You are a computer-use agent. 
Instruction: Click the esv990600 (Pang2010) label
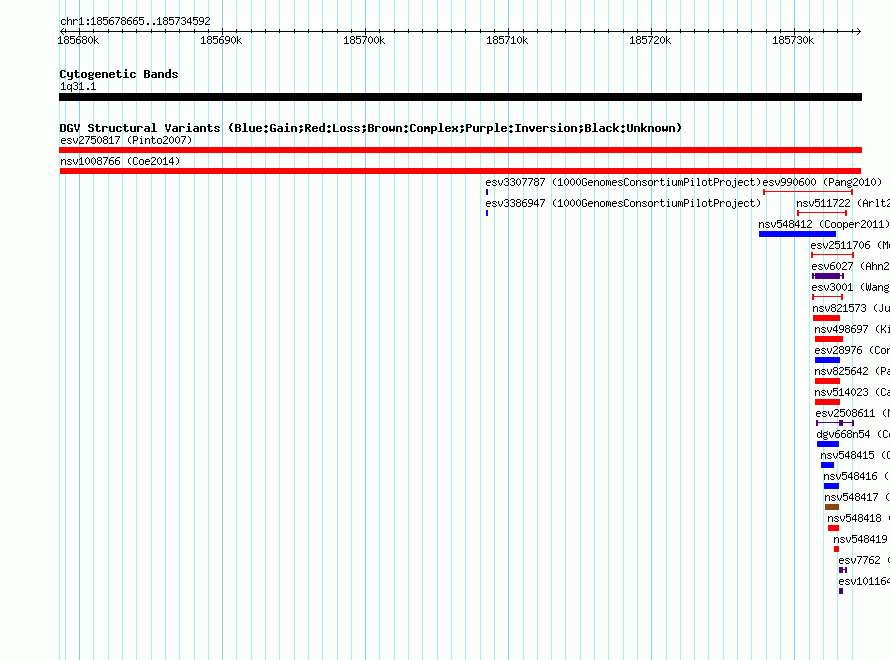tap(822, 182)
